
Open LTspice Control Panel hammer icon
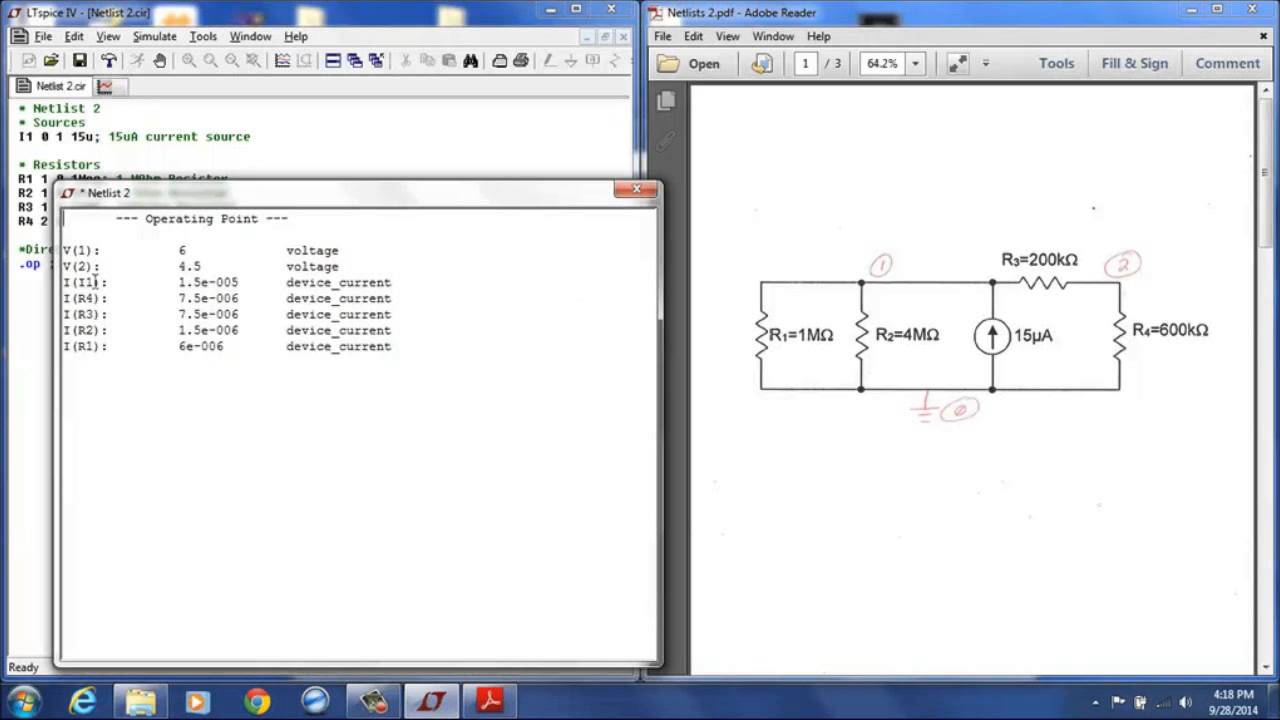pos(109,61)
